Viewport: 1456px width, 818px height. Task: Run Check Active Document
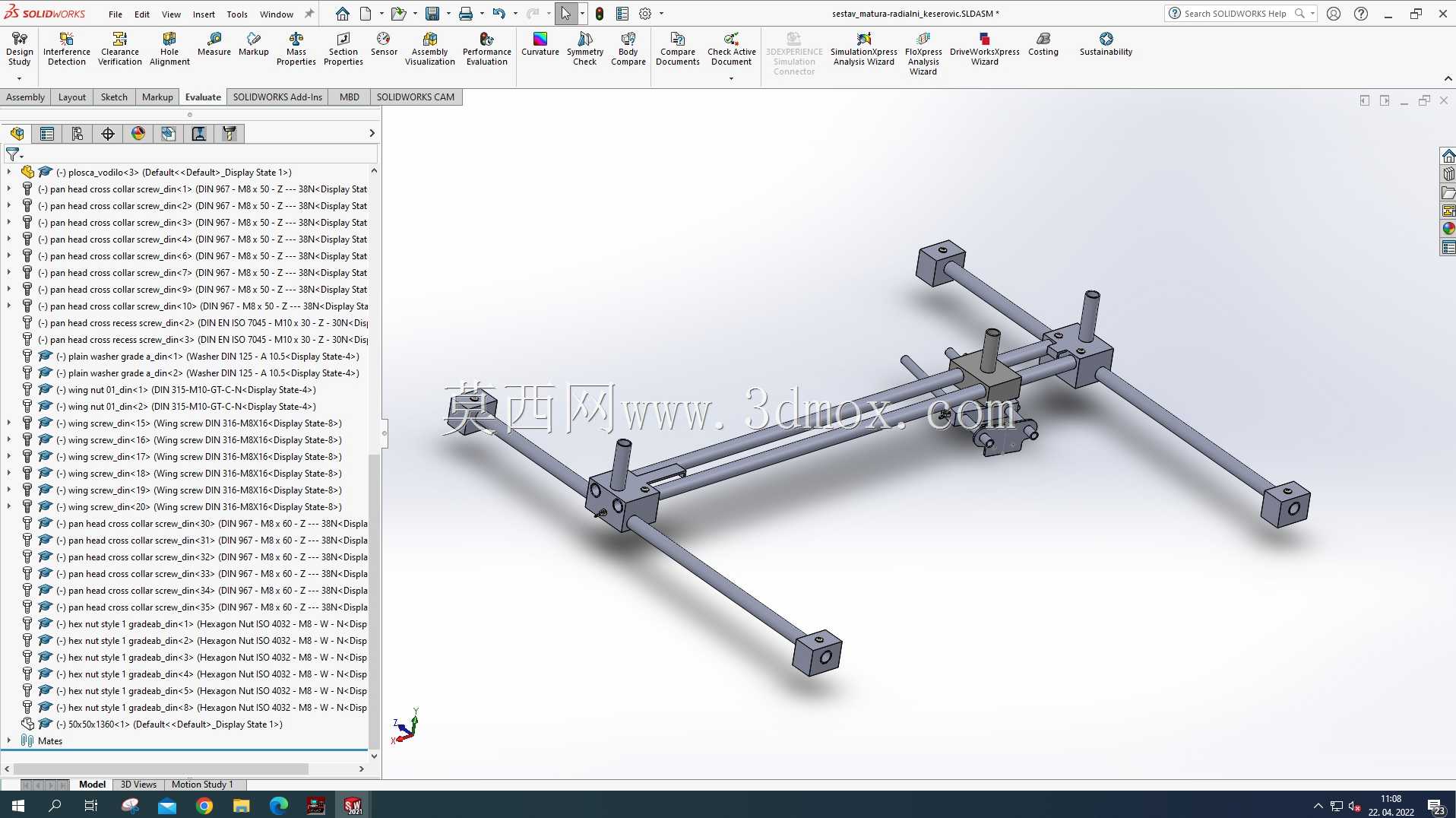[x=732, y=49]
